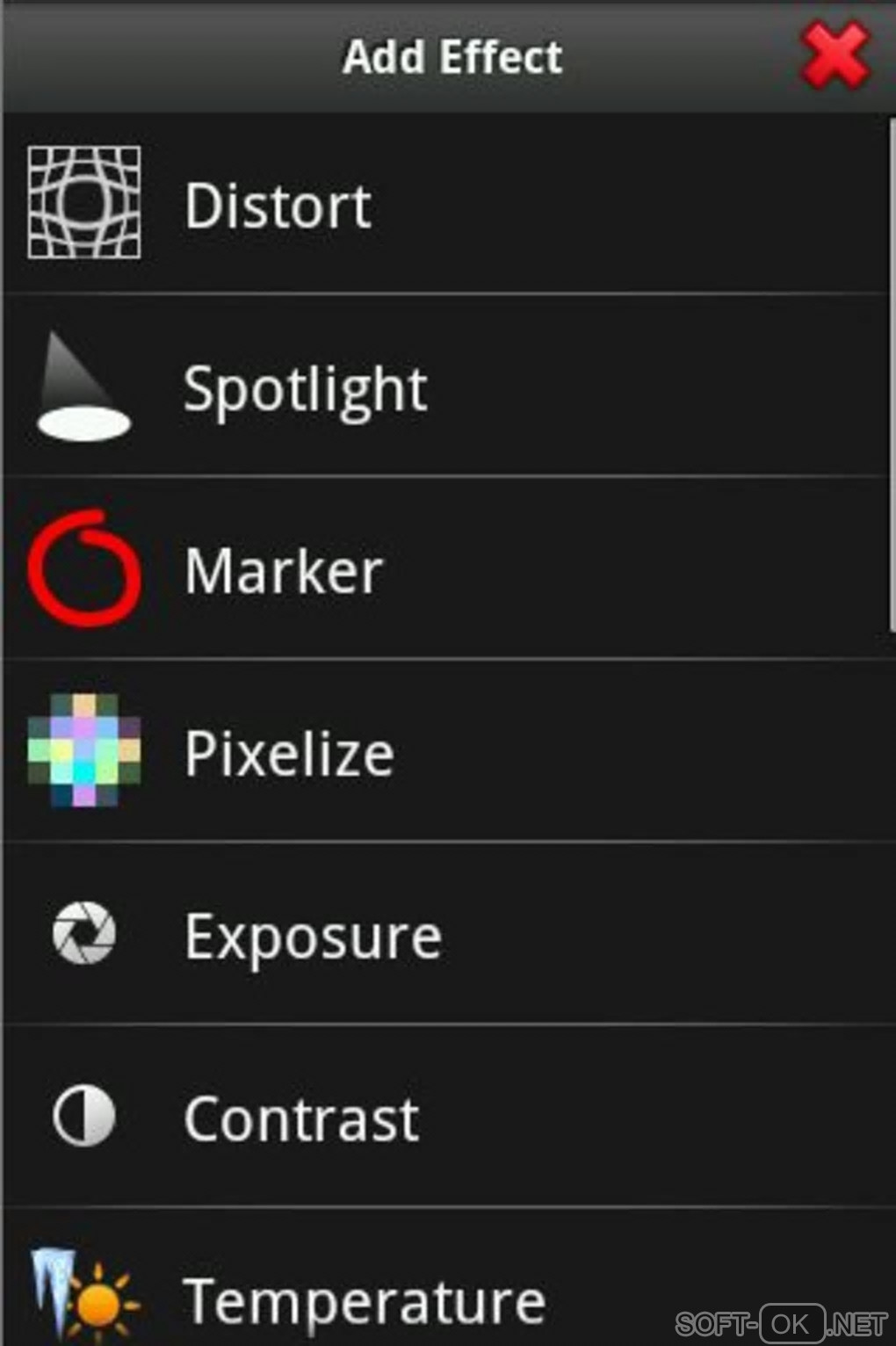This screenshot has height=1346, width=896.
Task: Click the Distort grid icon
Action: pyautogui.click(x=84, y=203)
